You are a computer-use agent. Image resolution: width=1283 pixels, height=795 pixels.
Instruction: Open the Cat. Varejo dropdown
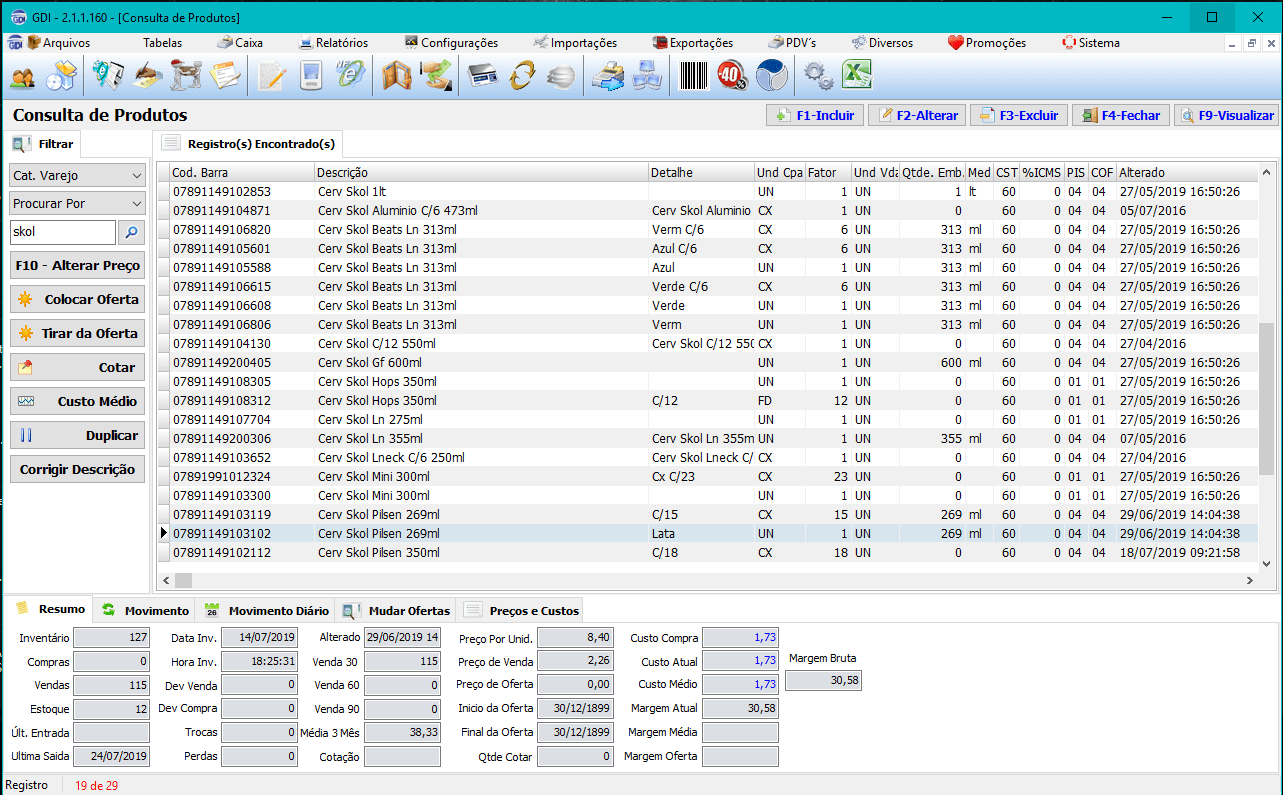pos(77,175)
